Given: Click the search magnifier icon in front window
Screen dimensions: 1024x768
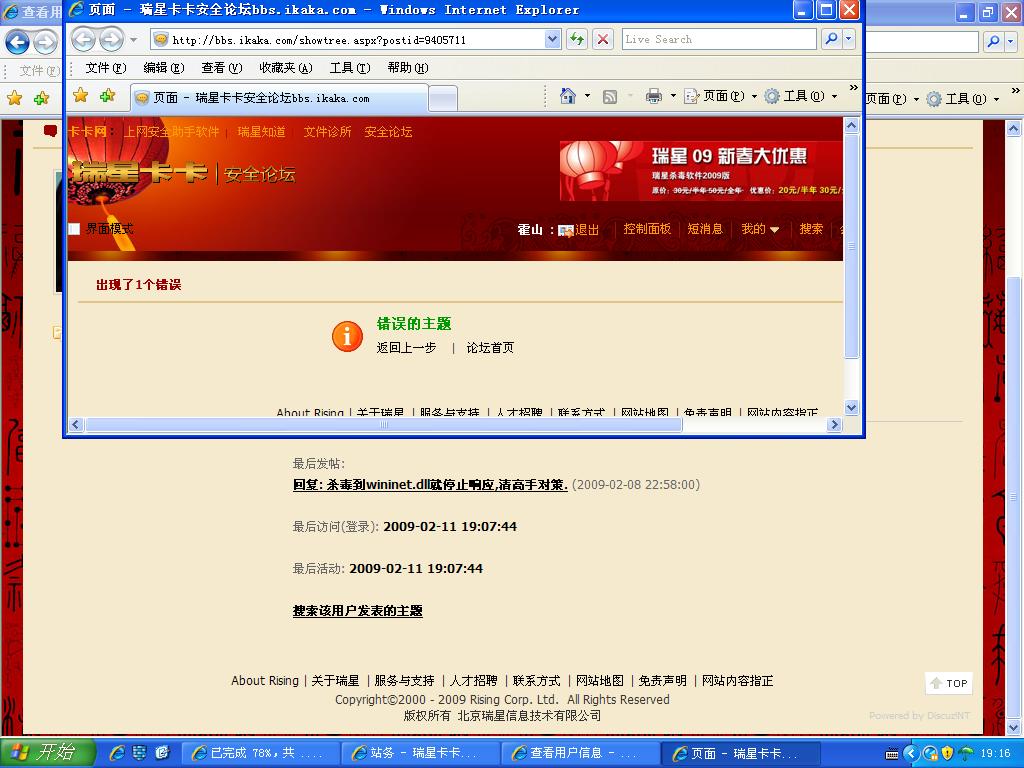Looking at the screenshot, I should pos(831,39).
